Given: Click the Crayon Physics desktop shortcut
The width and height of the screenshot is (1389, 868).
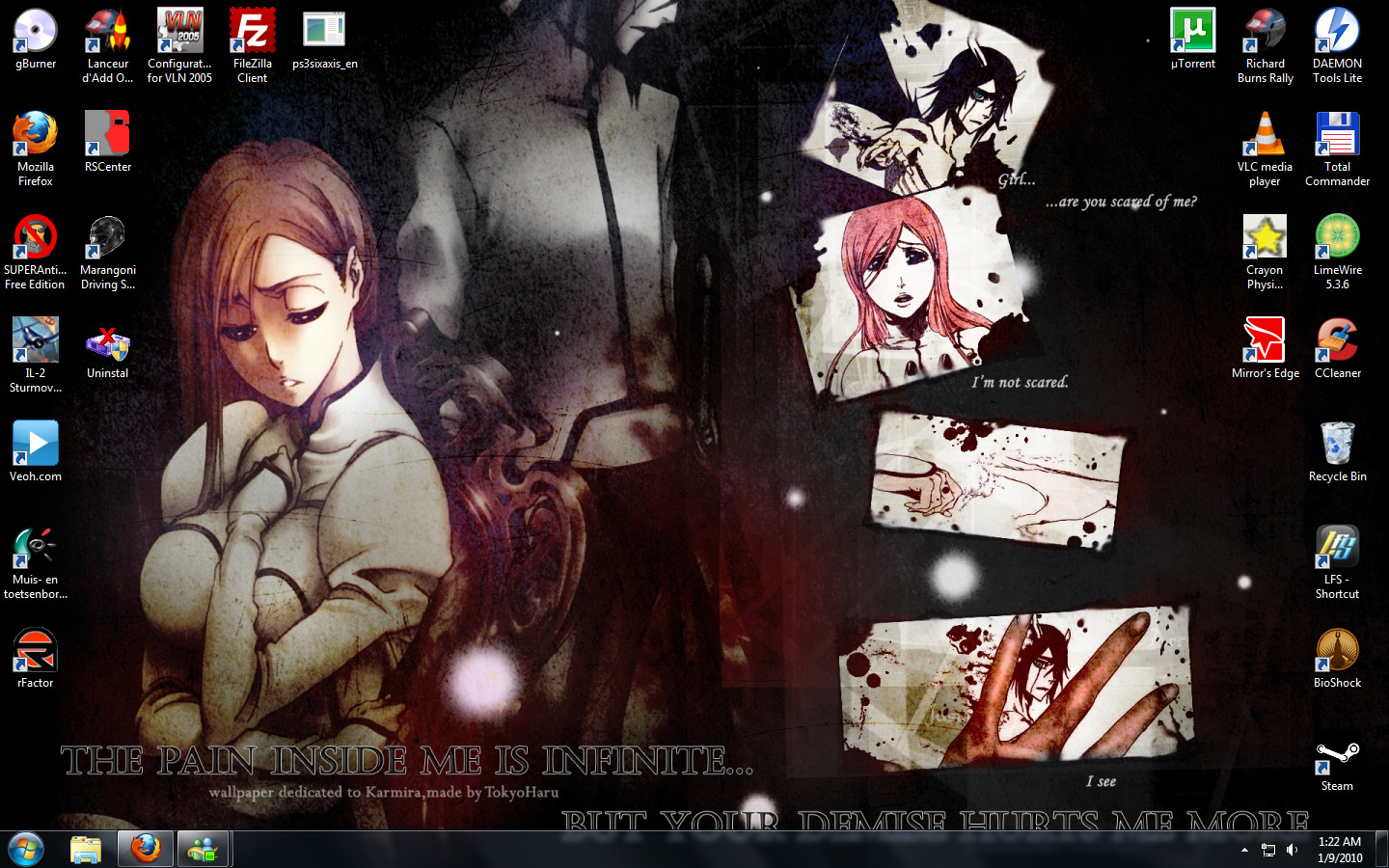Looking at the screenshot, I should (x=1266, y=252).
